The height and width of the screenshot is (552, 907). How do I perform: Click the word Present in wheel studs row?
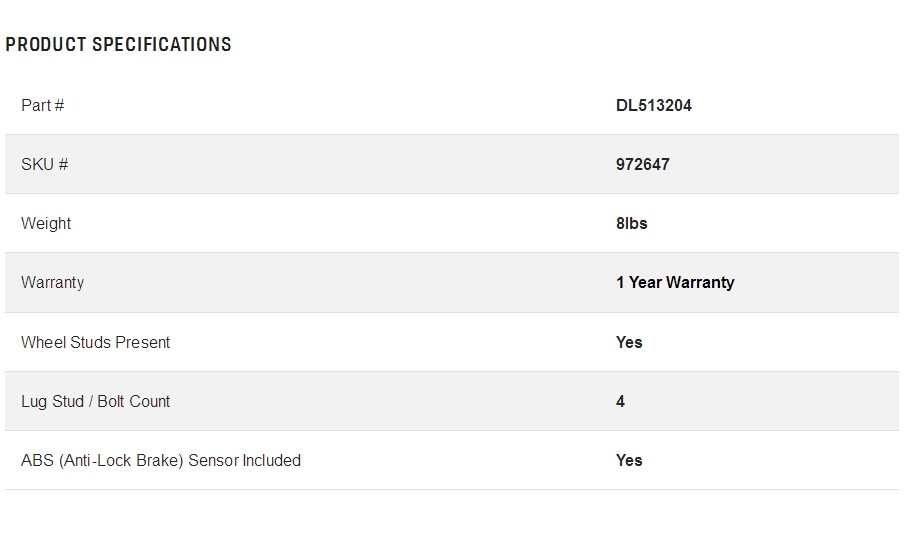tap(143, 343)
